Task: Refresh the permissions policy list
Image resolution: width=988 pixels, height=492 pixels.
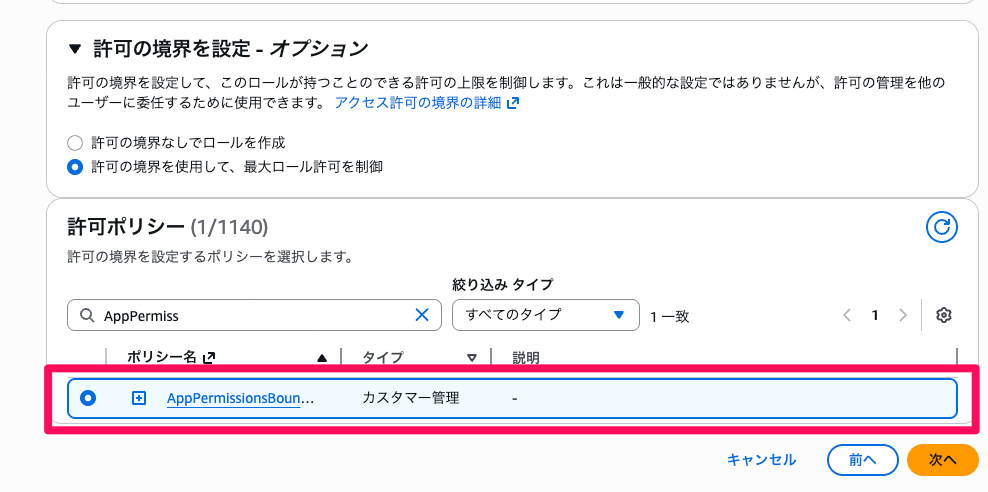Action: tap(942, 228)
